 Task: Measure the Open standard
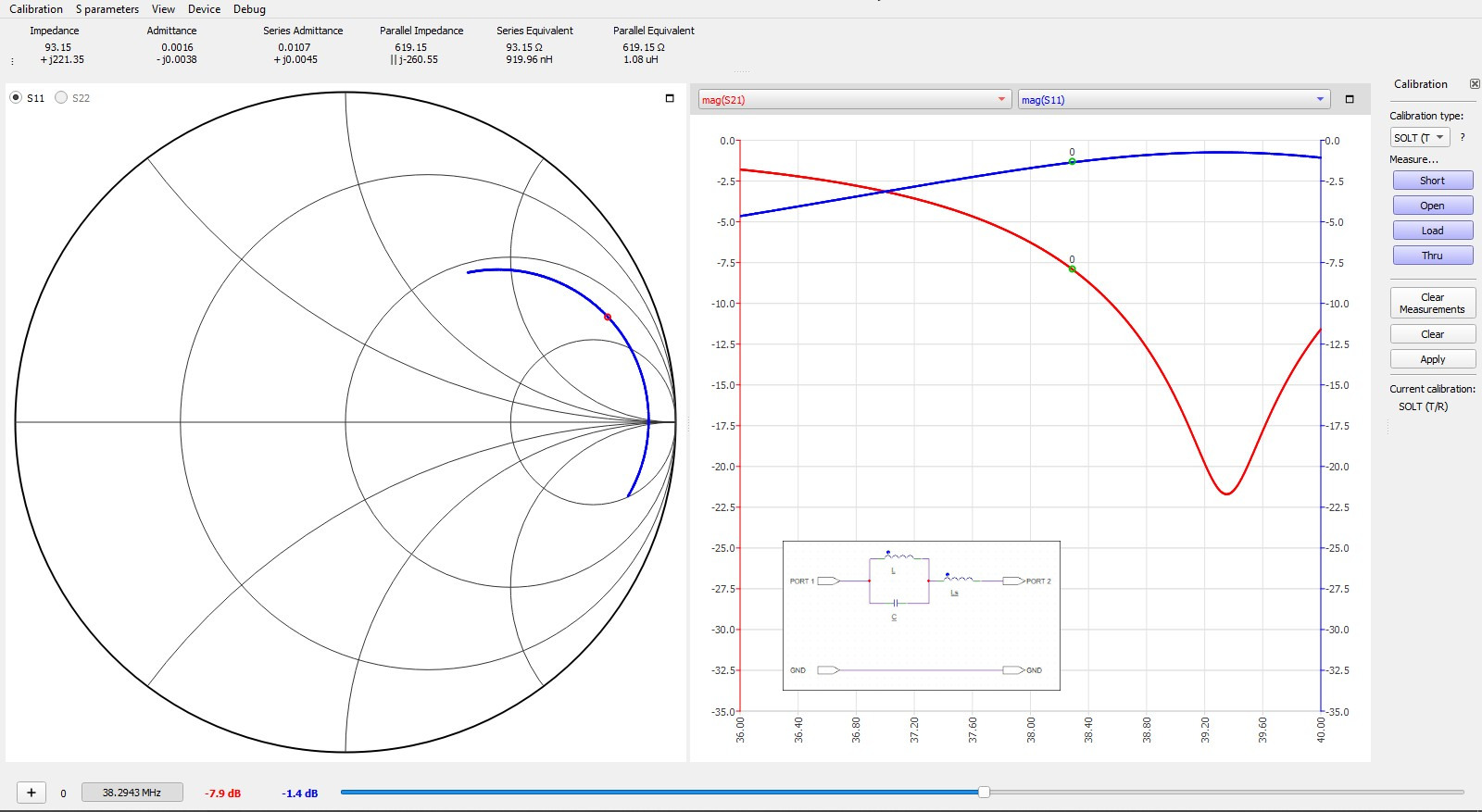tap(1432, 206)
